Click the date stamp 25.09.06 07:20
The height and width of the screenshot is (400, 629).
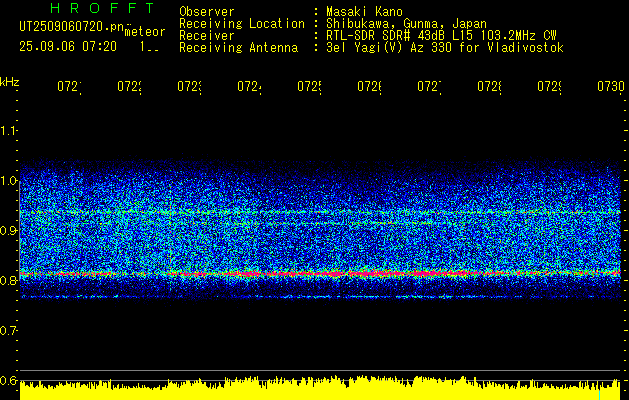point(68,47)
